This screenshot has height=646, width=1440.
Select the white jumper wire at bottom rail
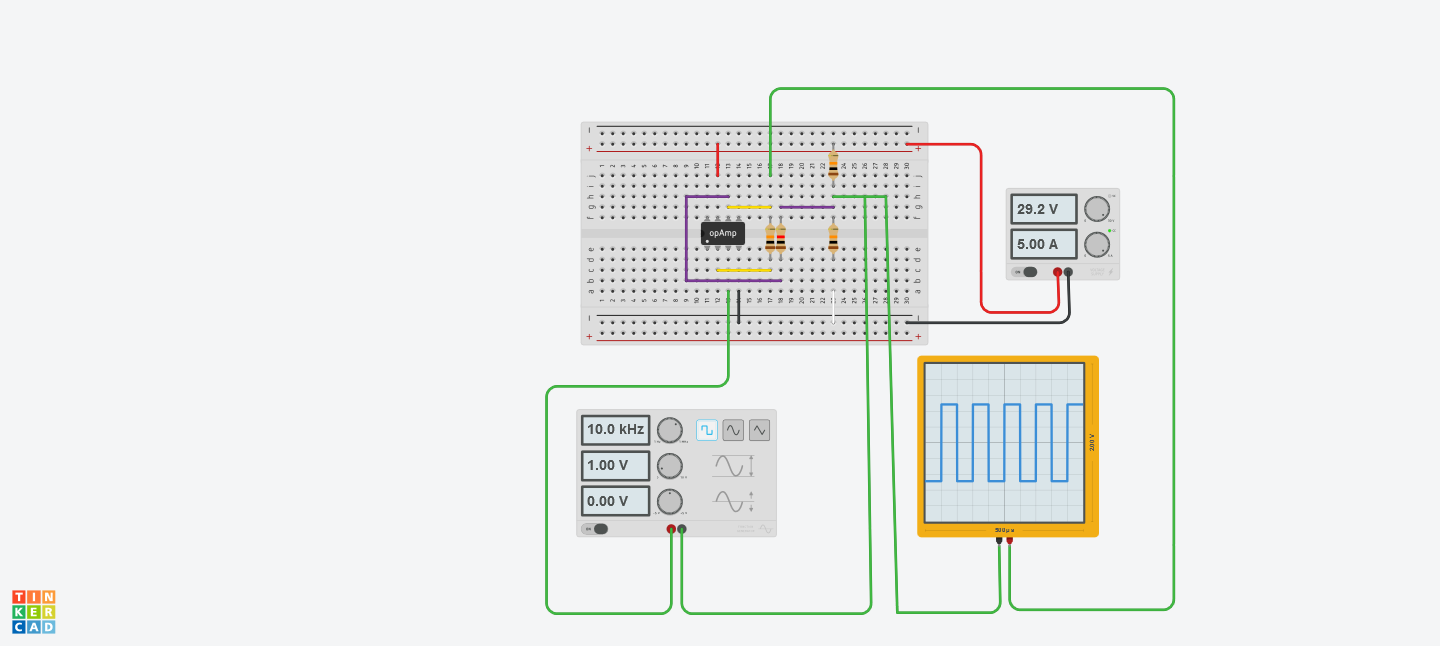[x=833, y=307]
